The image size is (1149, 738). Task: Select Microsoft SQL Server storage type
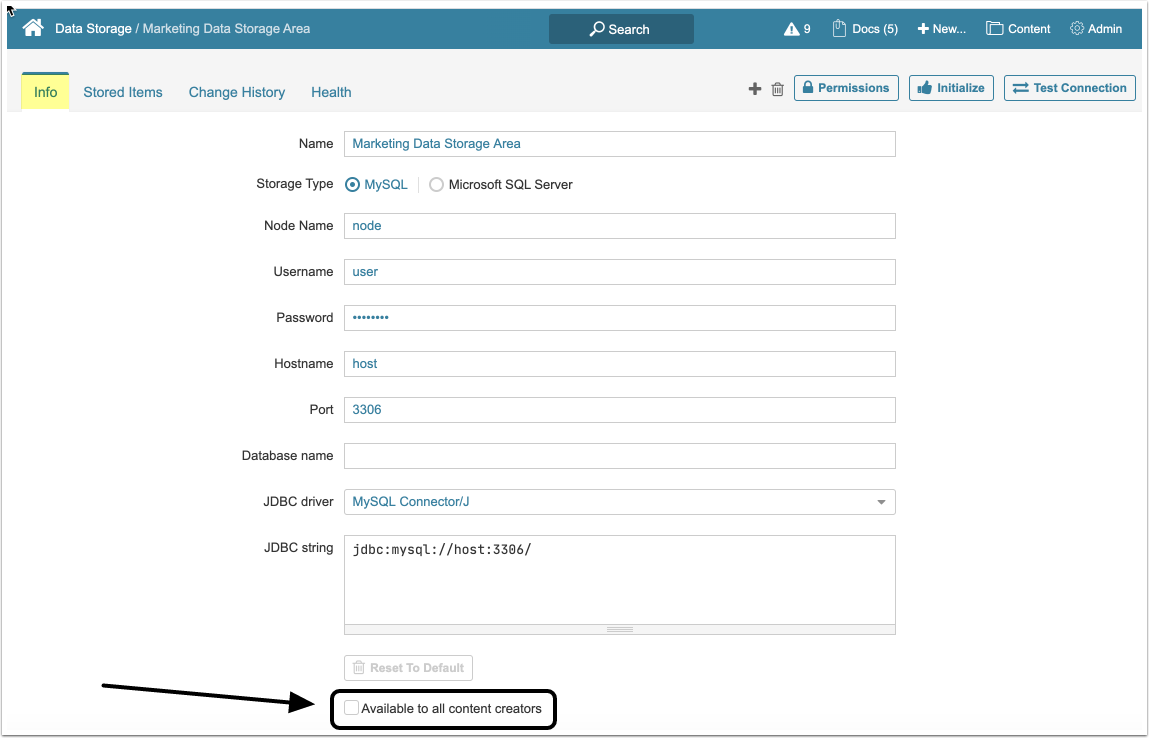pyautogui.click(x=436, y=185)
